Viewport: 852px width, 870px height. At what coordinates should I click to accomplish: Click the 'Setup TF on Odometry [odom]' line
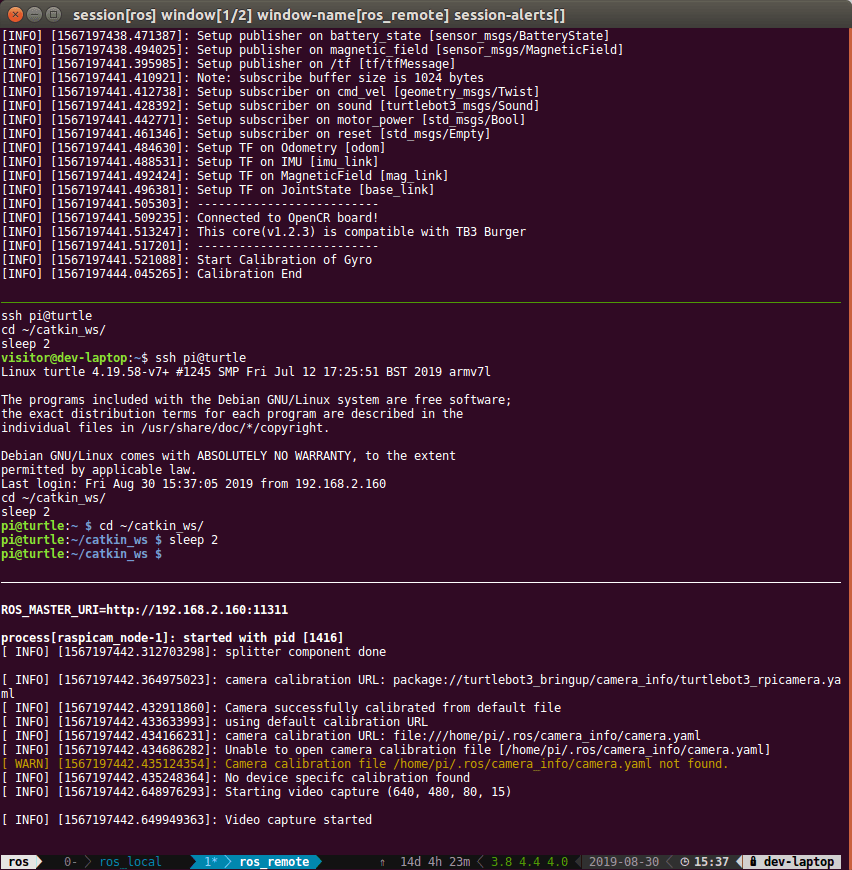(x=194, y=148)
